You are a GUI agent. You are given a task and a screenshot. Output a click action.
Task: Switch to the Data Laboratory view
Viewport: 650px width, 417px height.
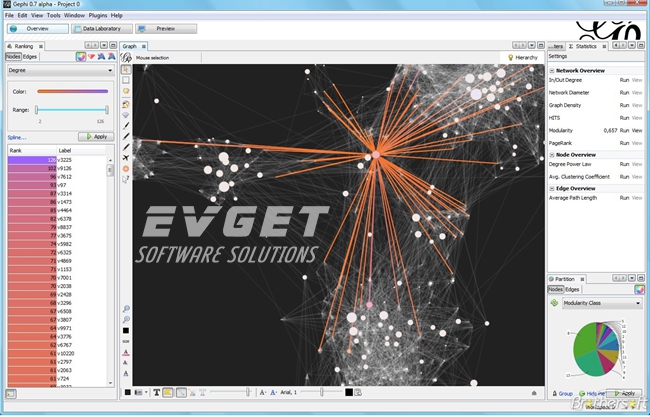click(102, 29)
